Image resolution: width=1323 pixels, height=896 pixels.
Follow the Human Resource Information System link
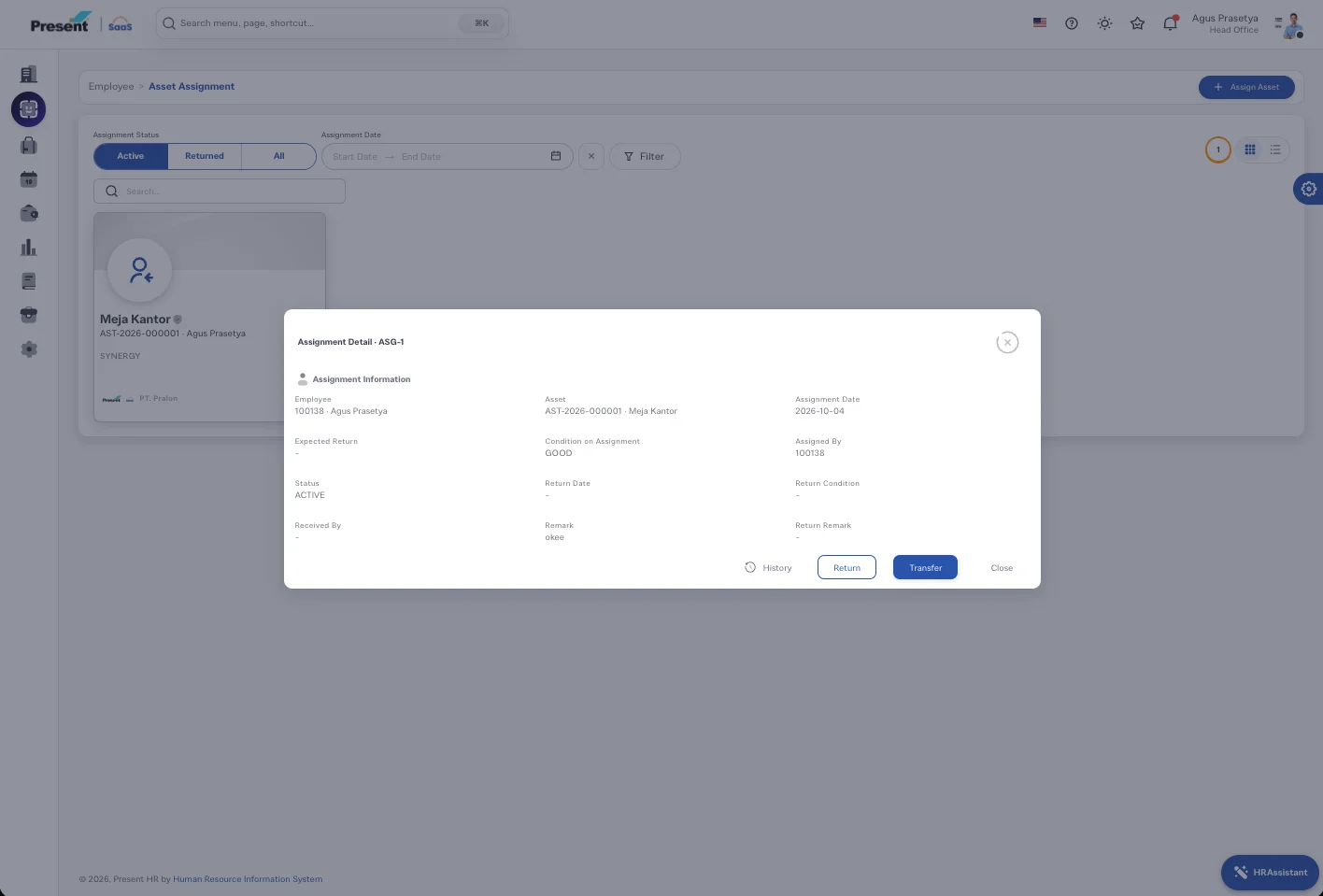coord(248,879)
